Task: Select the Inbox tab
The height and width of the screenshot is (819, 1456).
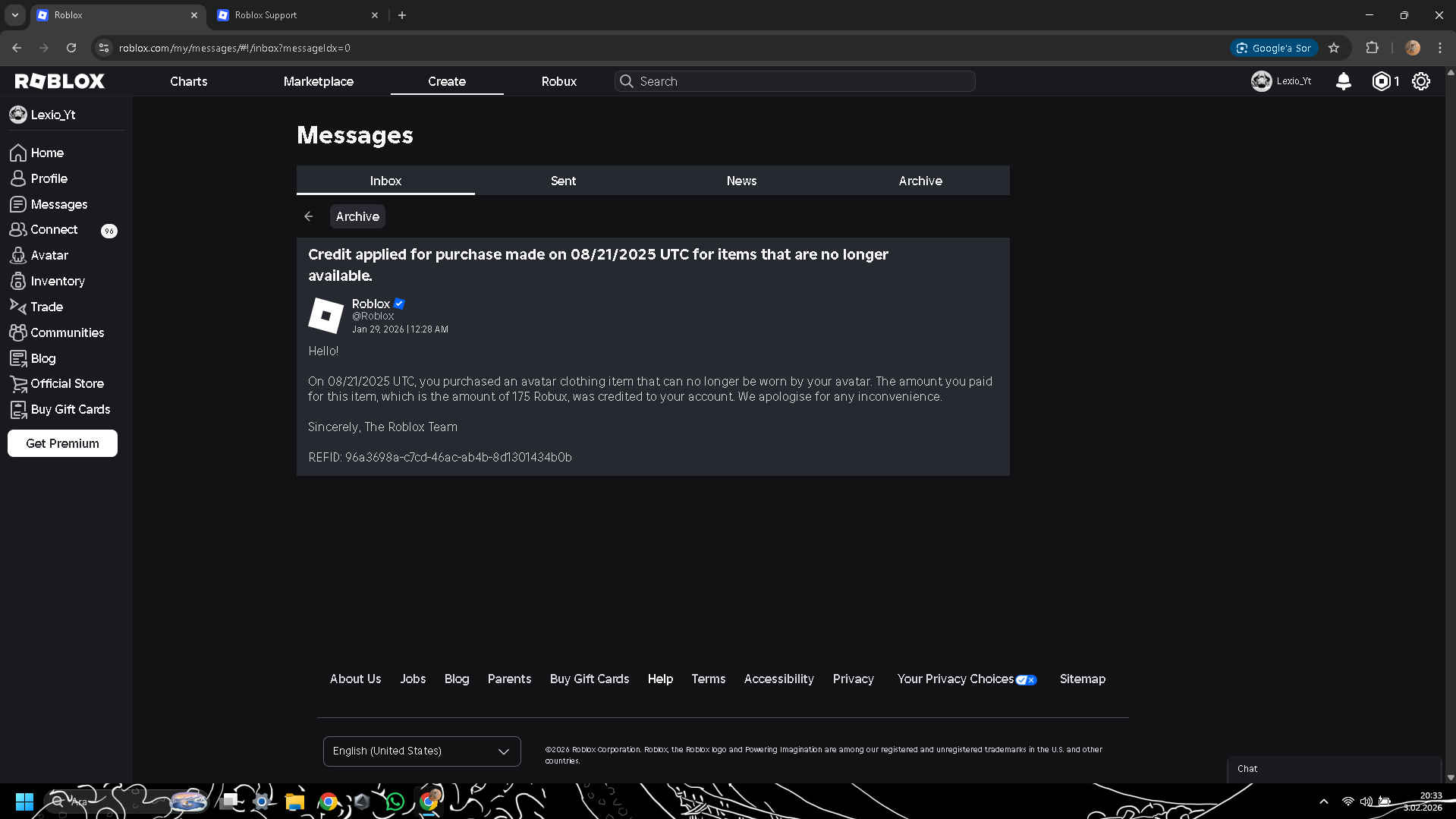Action: pyautogui.click(x=385, y=181)
